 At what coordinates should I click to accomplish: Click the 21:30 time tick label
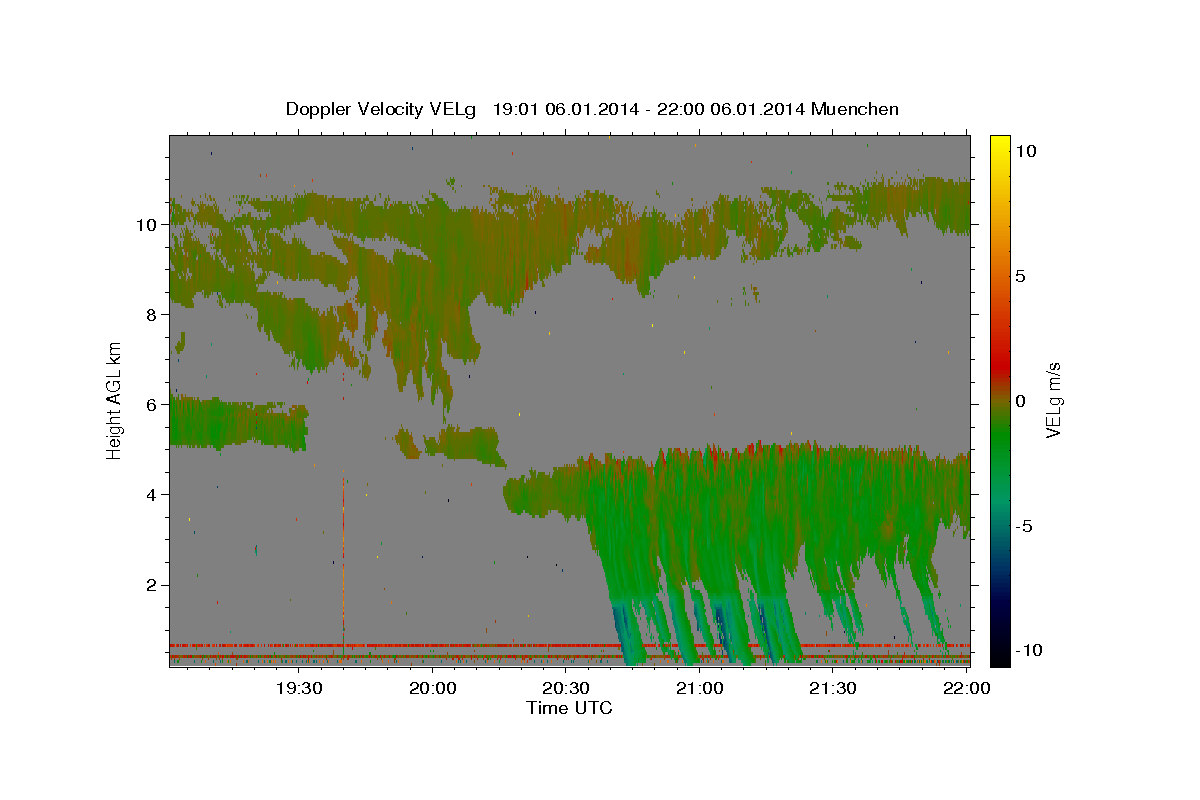(x=832, y=688)
